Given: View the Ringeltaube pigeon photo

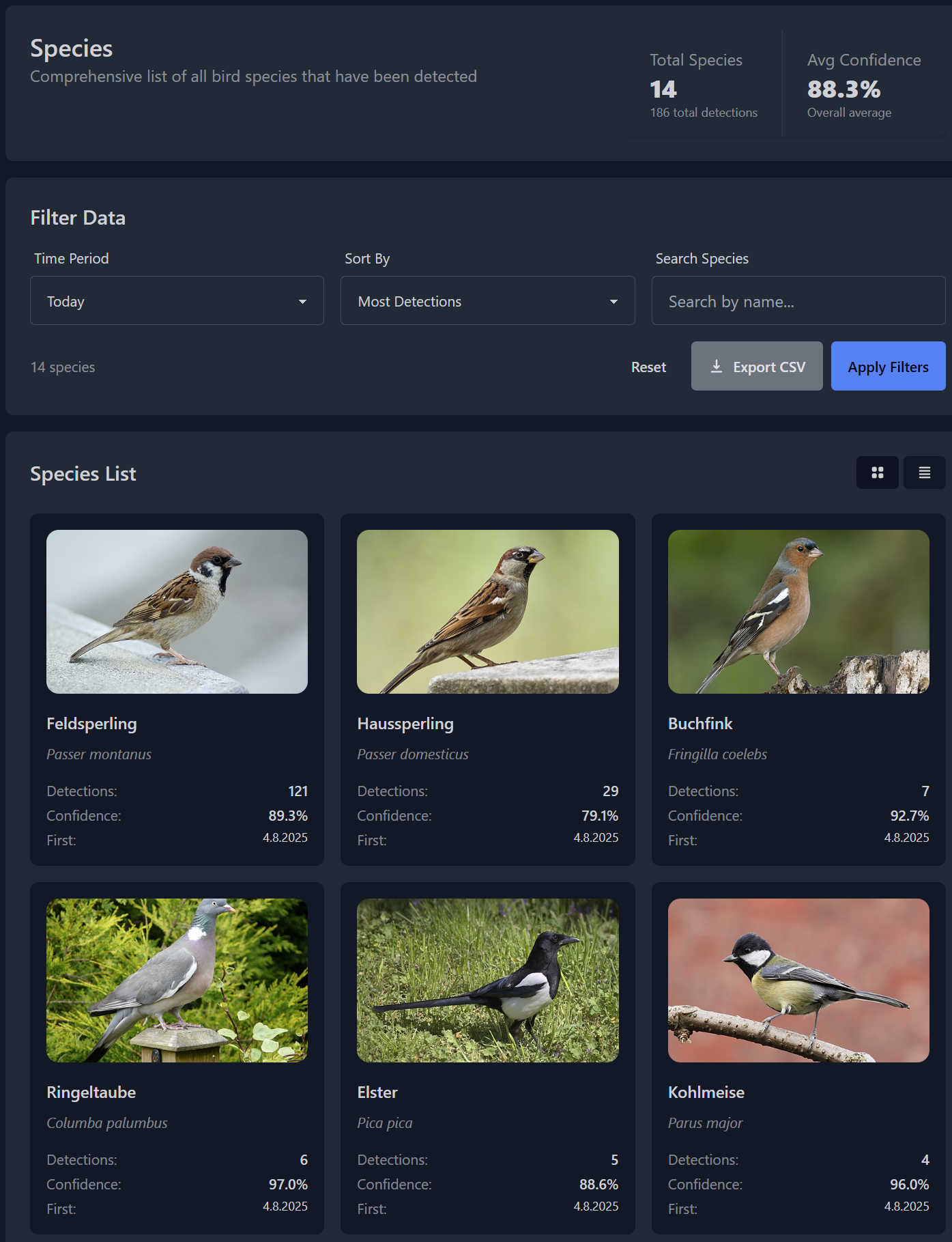Looking at the screenshot, I should click(177, 980).
